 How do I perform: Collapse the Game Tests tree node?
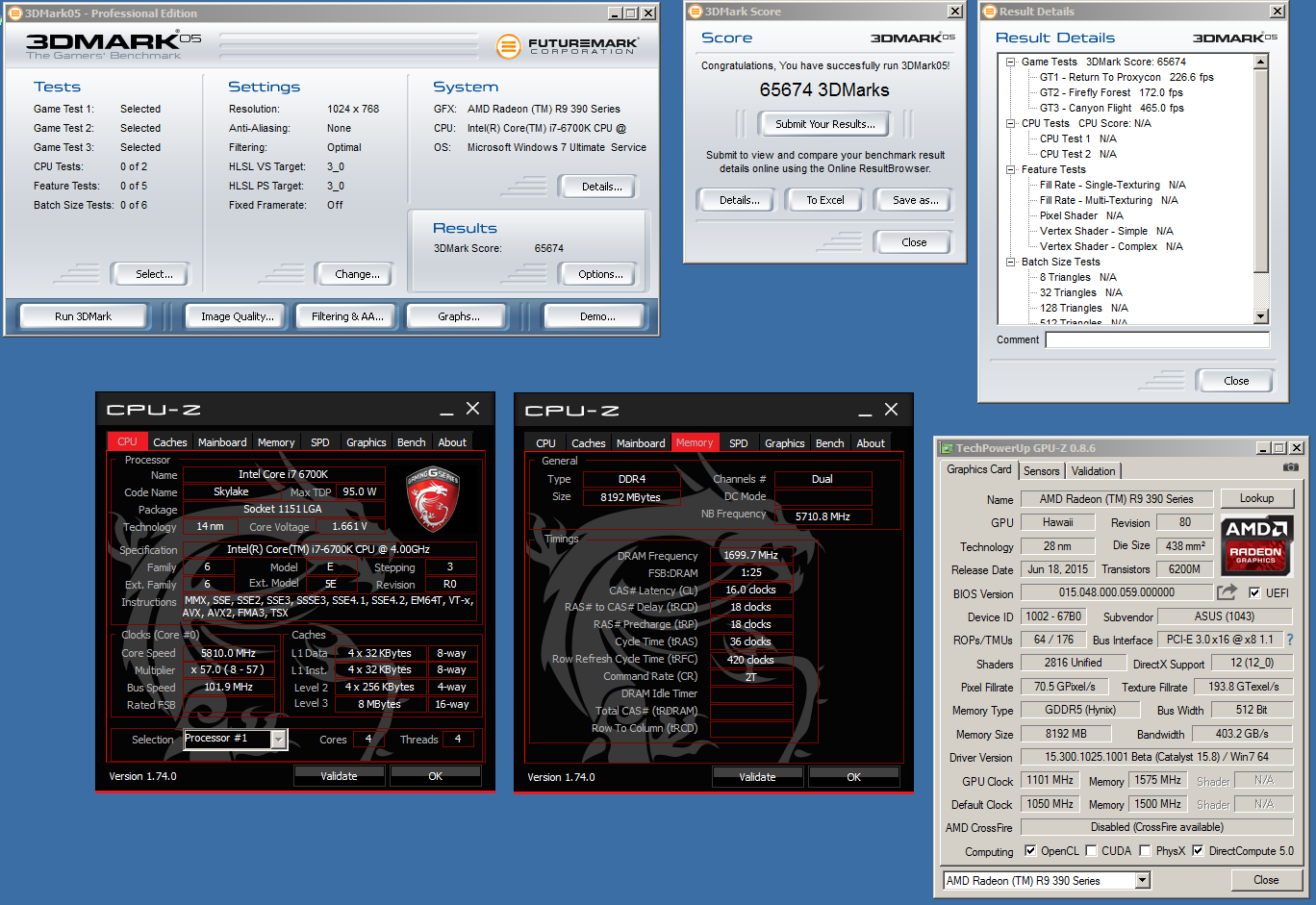point(1011,62)
